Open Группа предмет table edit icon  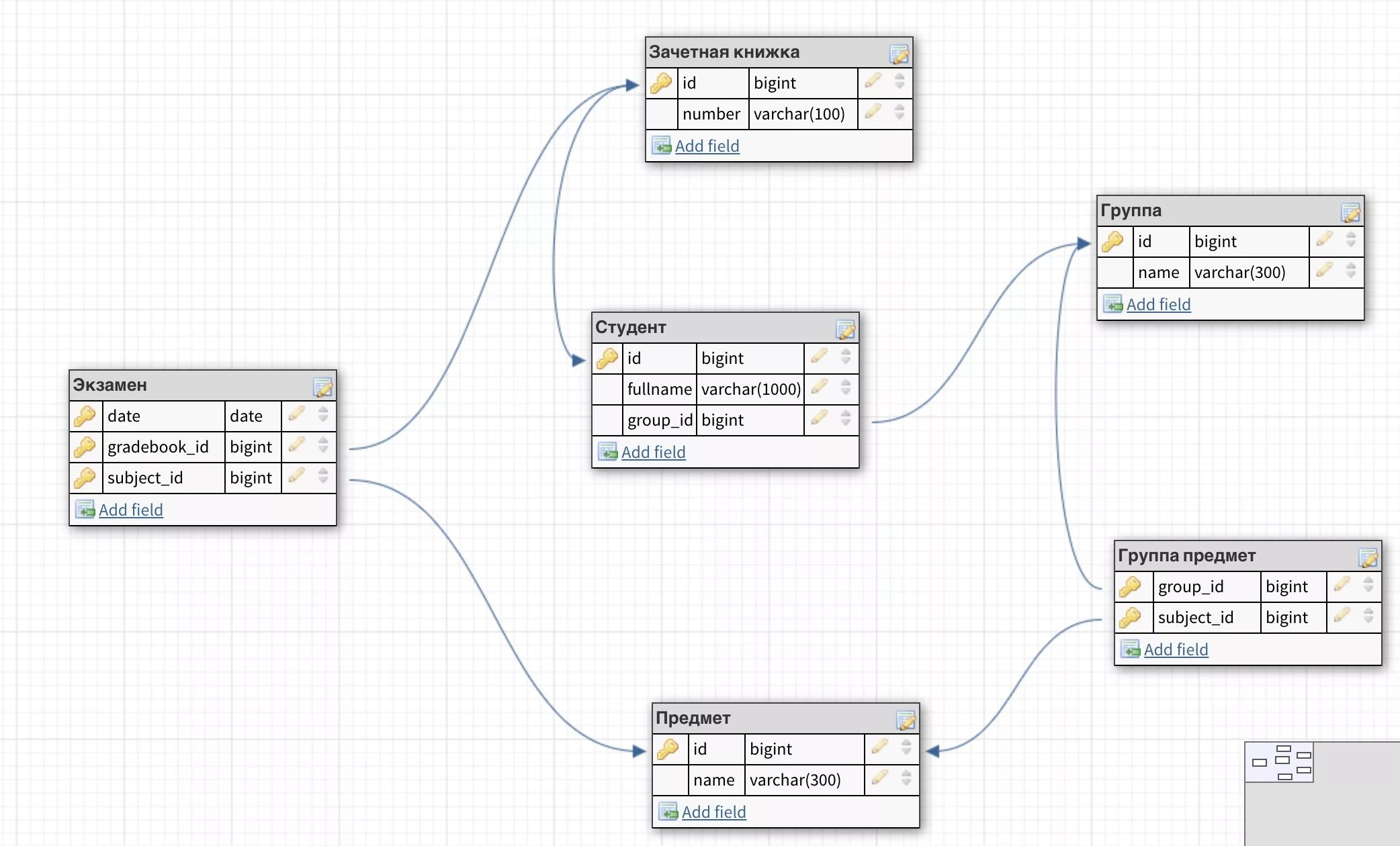point(1368,557)
